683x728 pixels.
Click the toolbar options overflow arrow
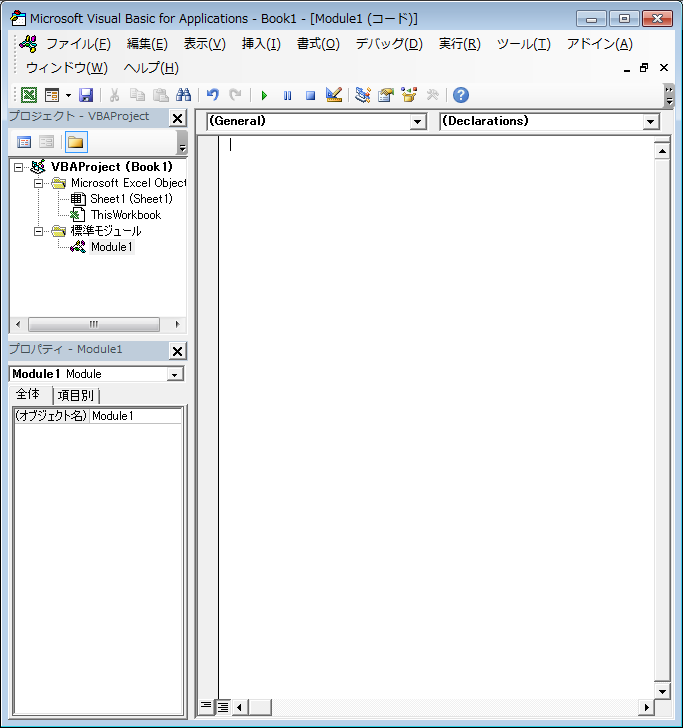(669, 95)
